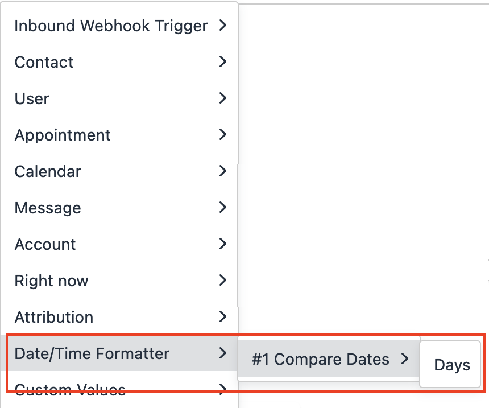Select the Right now menu item
Viewport: 489px width, 408px height.
pyautogui.click(x=119, y=281)
